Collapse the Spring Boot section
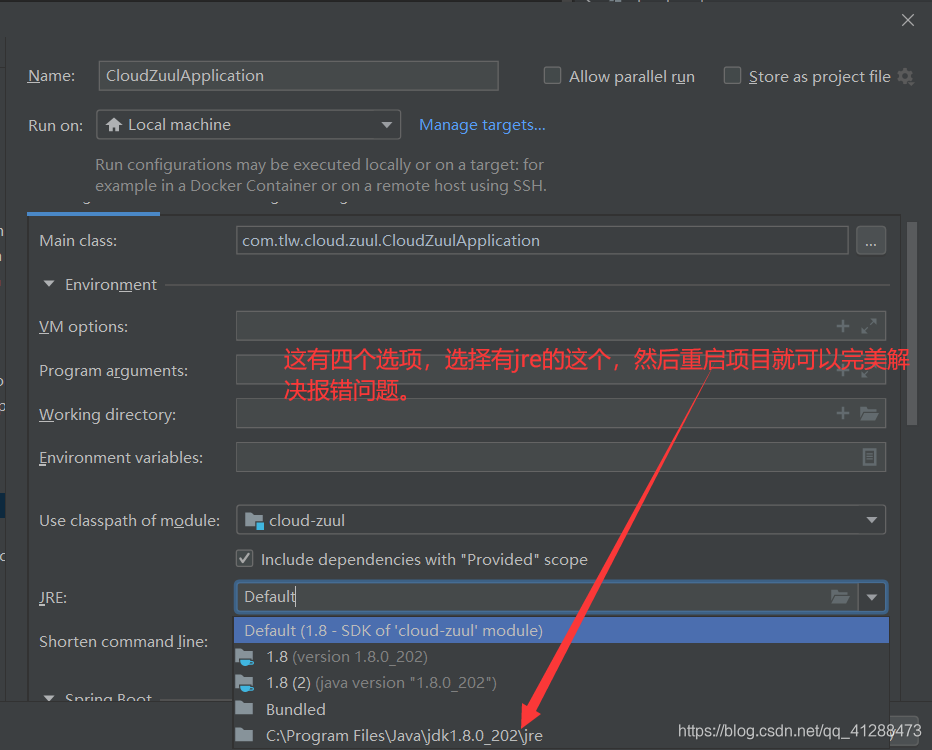Image resolution: width=932 pixels, height=750 pixels. click(49, 698)
